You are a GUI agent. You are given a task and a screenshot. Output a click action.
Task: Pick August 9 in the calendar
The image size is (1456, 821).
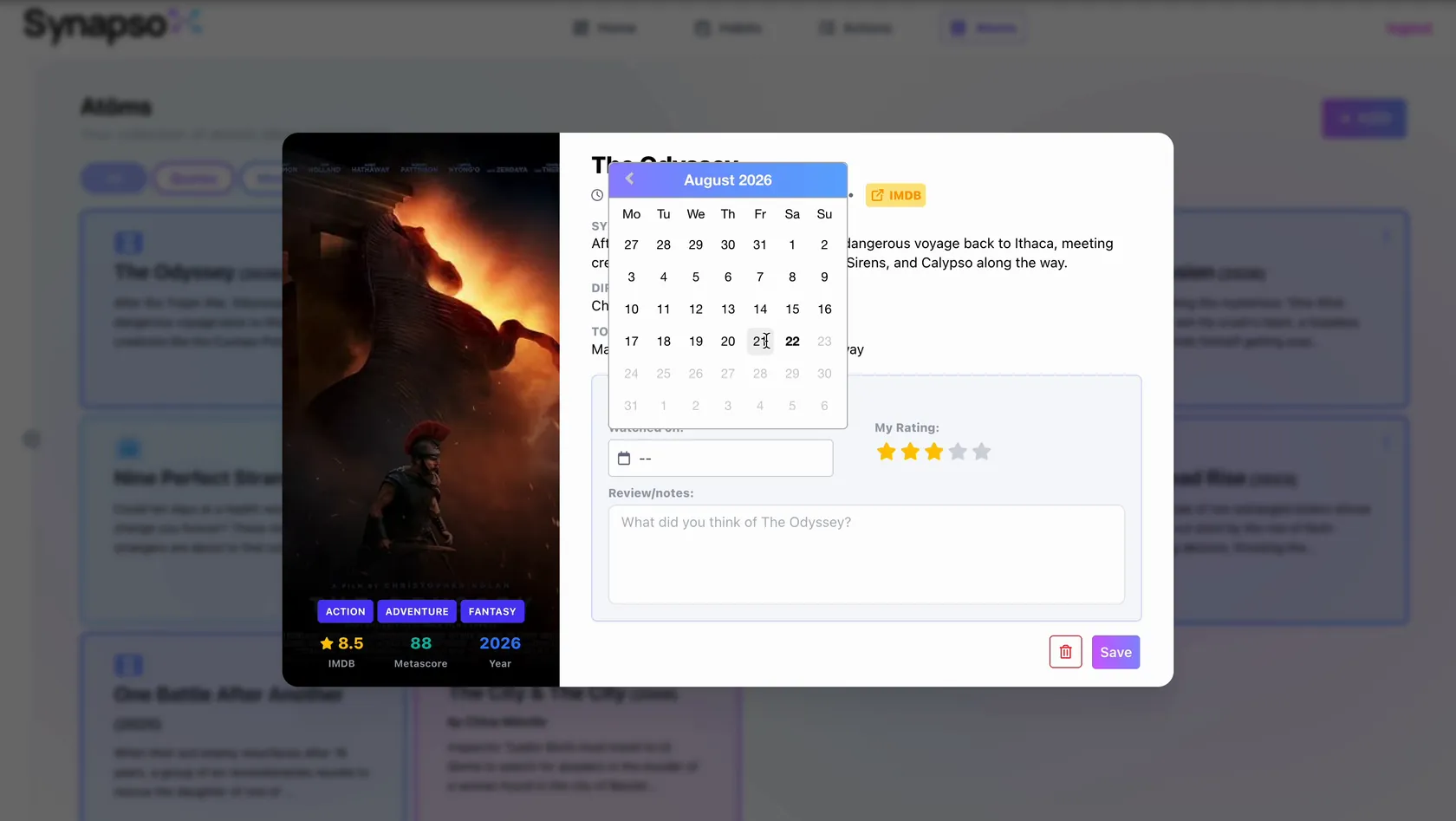tap(824, 277)
